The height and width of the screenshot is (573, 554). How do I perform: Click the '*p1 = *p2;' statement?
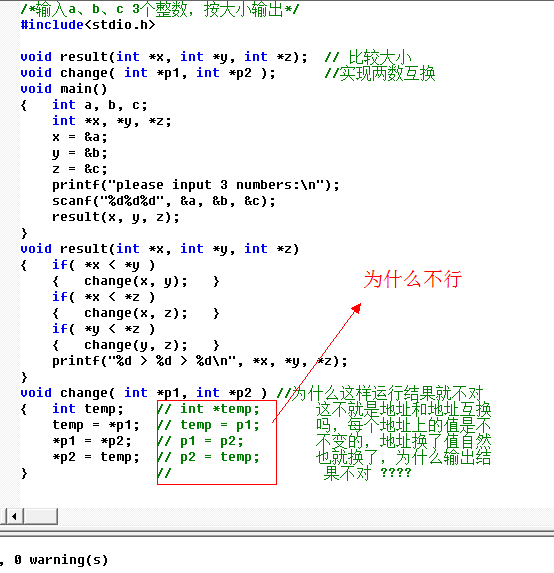(x=92, y=441)
